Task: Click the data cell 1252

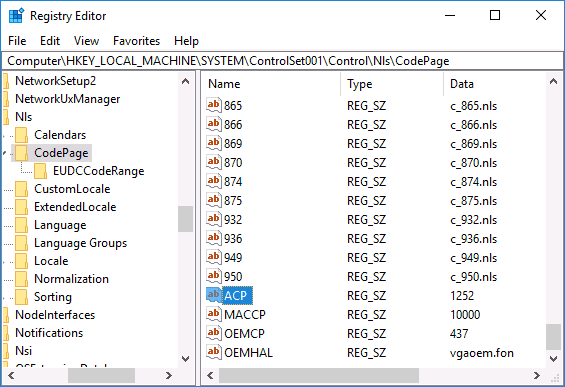Action: pos(462,296)
